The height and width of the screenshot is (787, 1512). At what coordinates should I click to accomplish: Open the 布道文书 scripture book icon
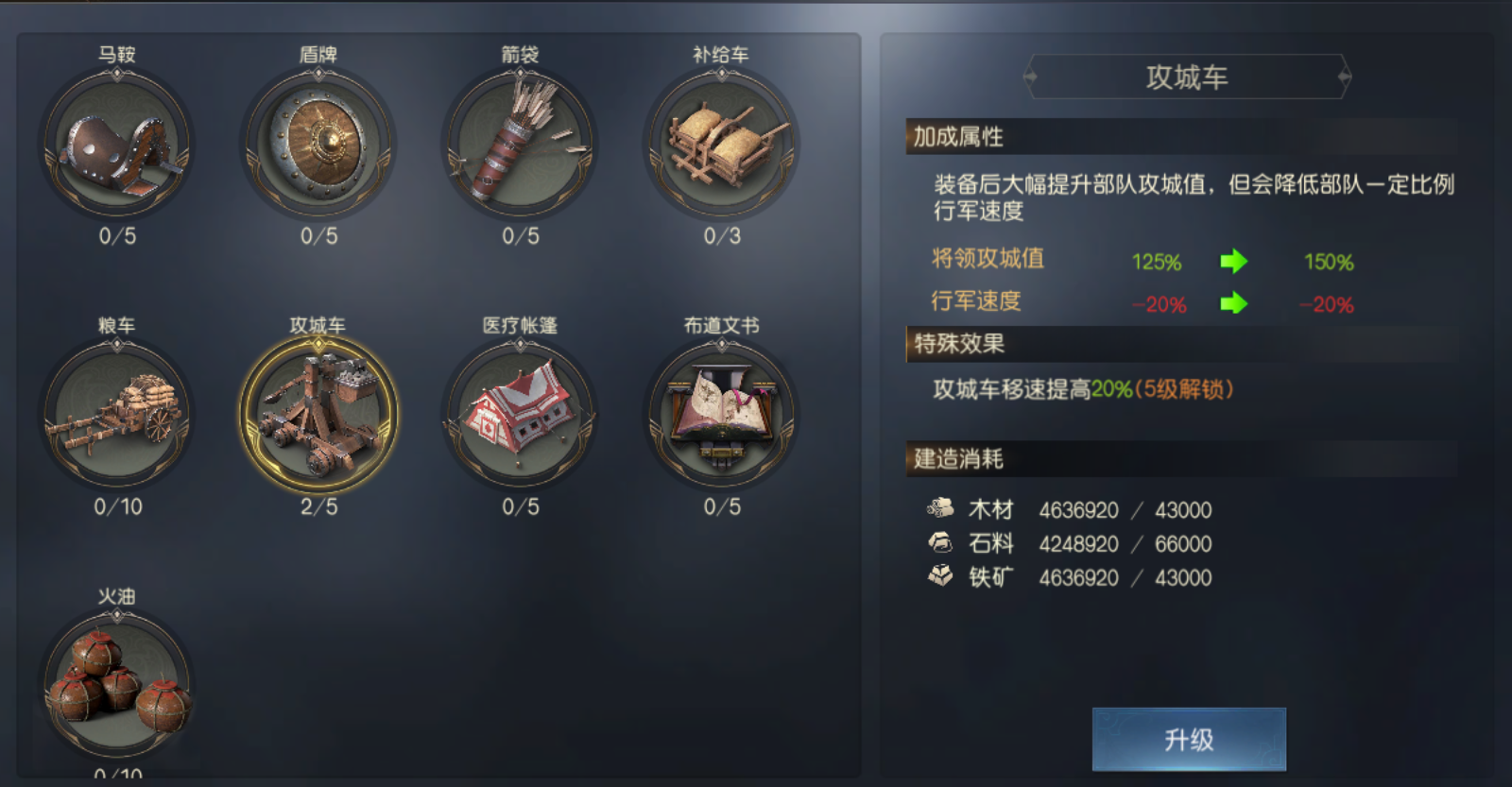coord(722,416)
